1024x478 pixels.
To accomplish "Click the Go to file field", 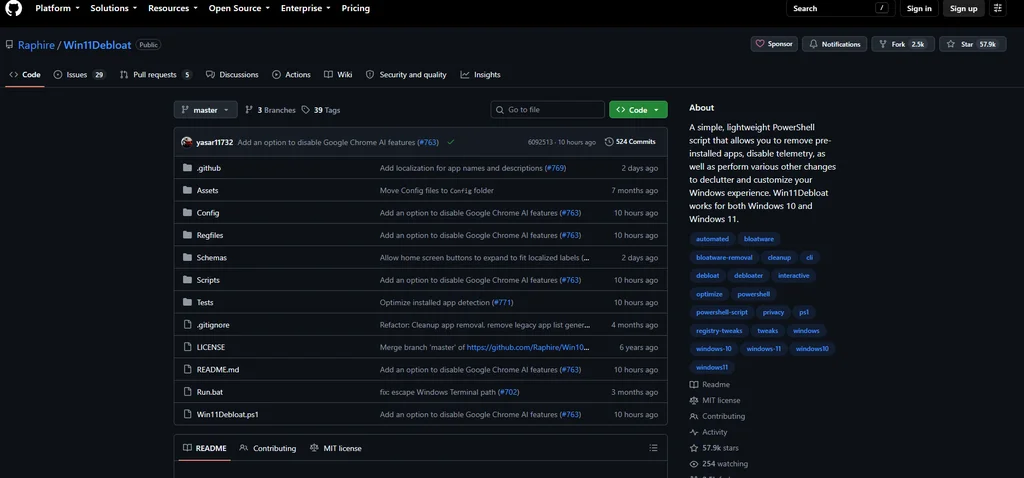I will point(547,110).
